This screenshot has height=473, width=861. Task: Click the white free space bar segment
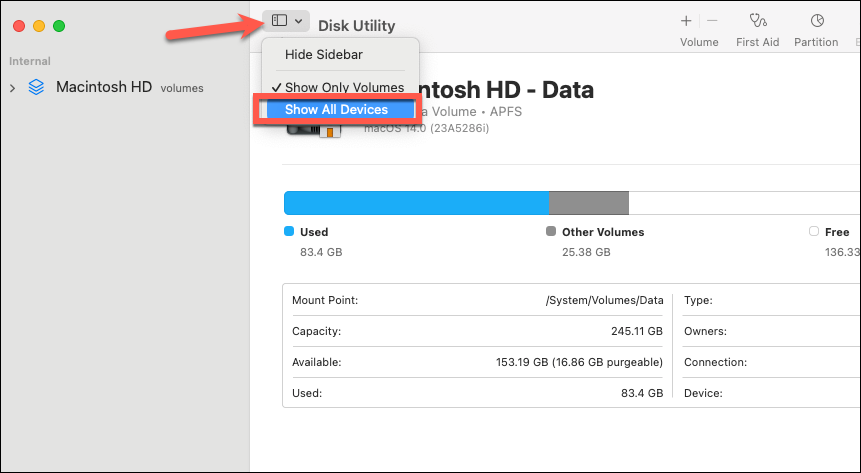[745, 203]
